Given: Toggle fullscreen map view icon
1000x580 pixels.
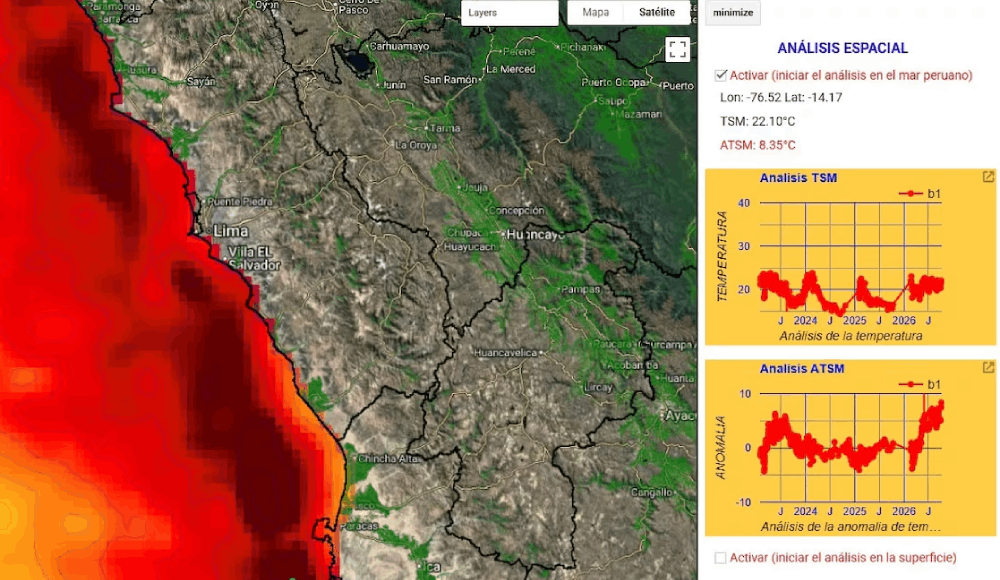Looking at the screenshot, I should (677, 49).
